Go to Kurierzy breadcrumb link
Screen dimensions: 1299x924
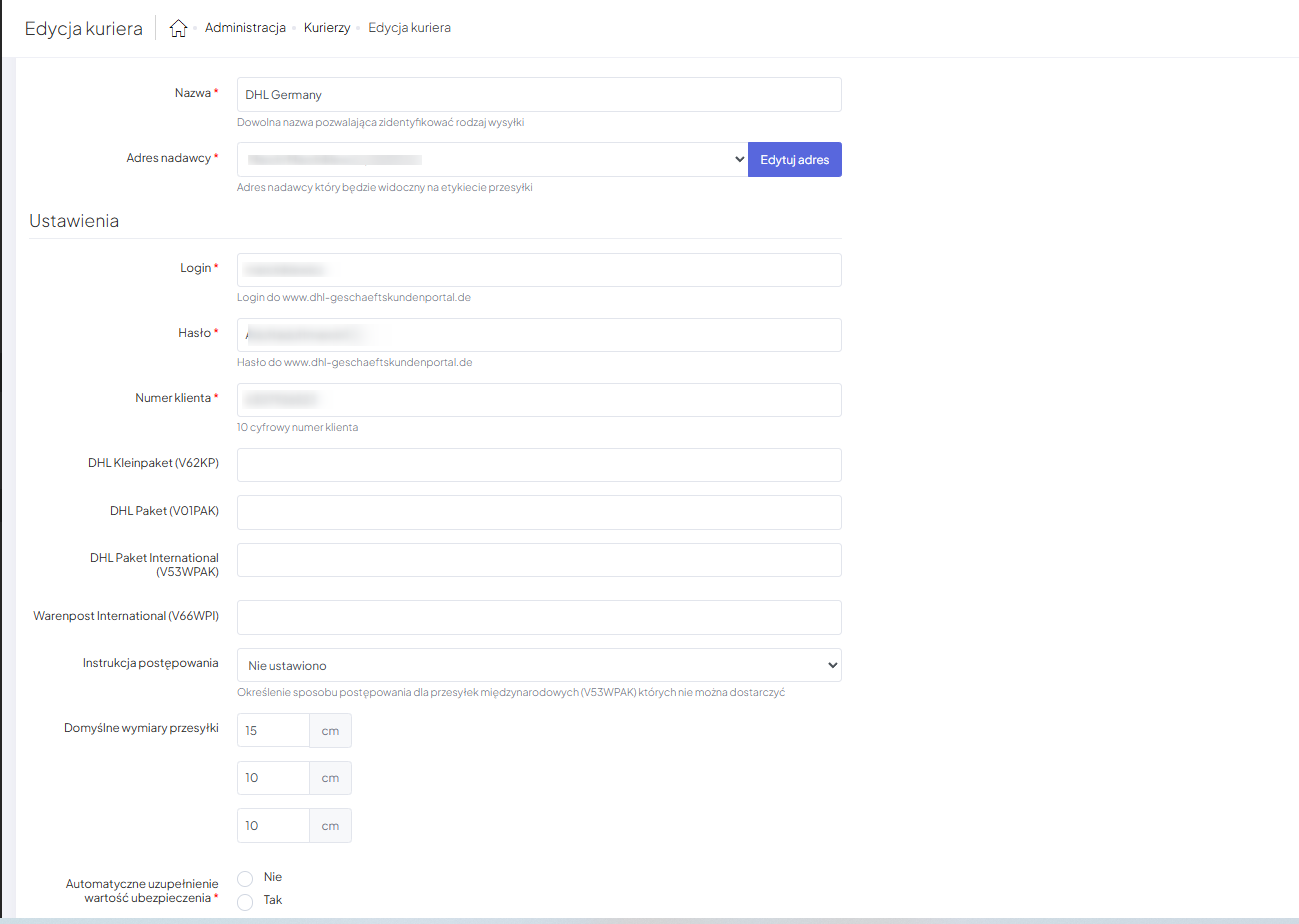point(327,28)
